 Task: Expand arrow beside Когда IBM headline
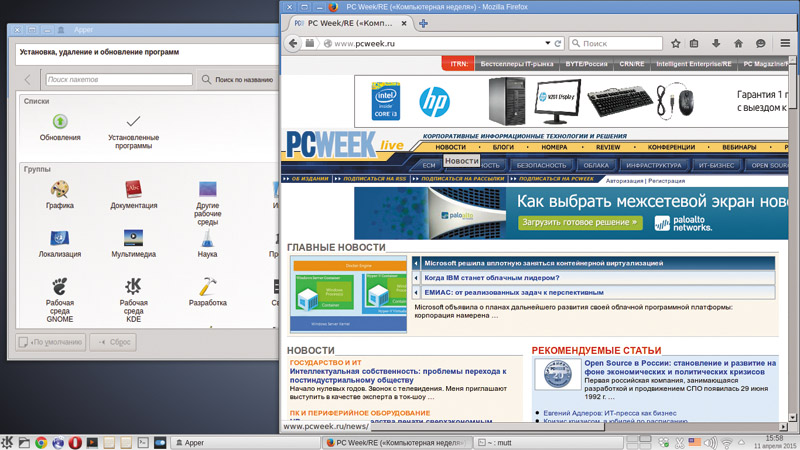coord(416,278)
